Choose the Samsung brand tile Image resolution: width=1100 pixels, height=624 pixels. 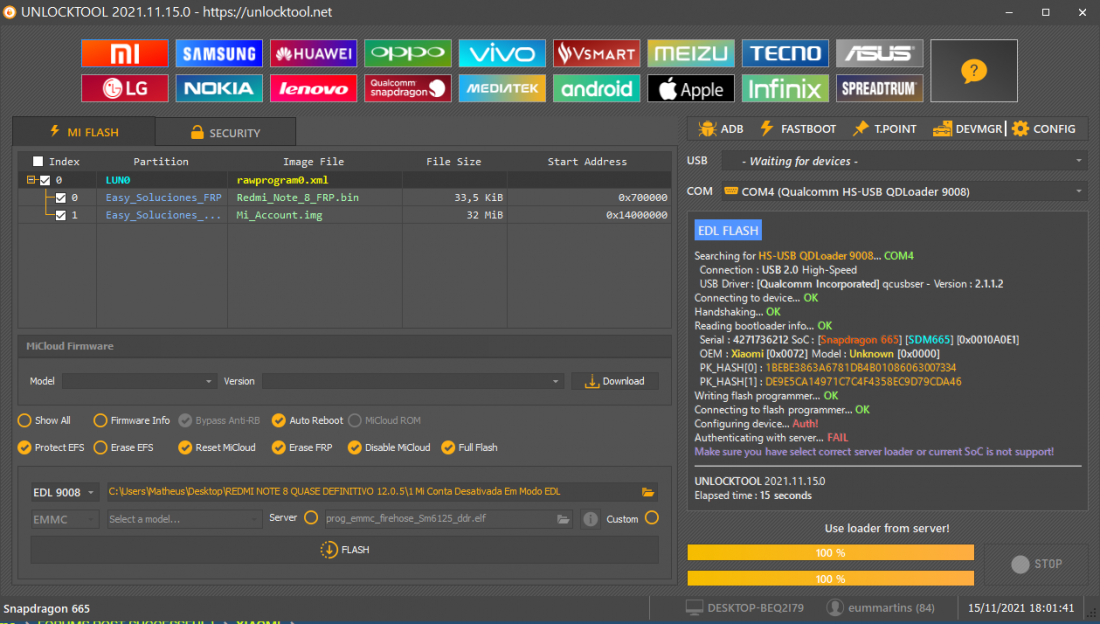pos(219,53)
